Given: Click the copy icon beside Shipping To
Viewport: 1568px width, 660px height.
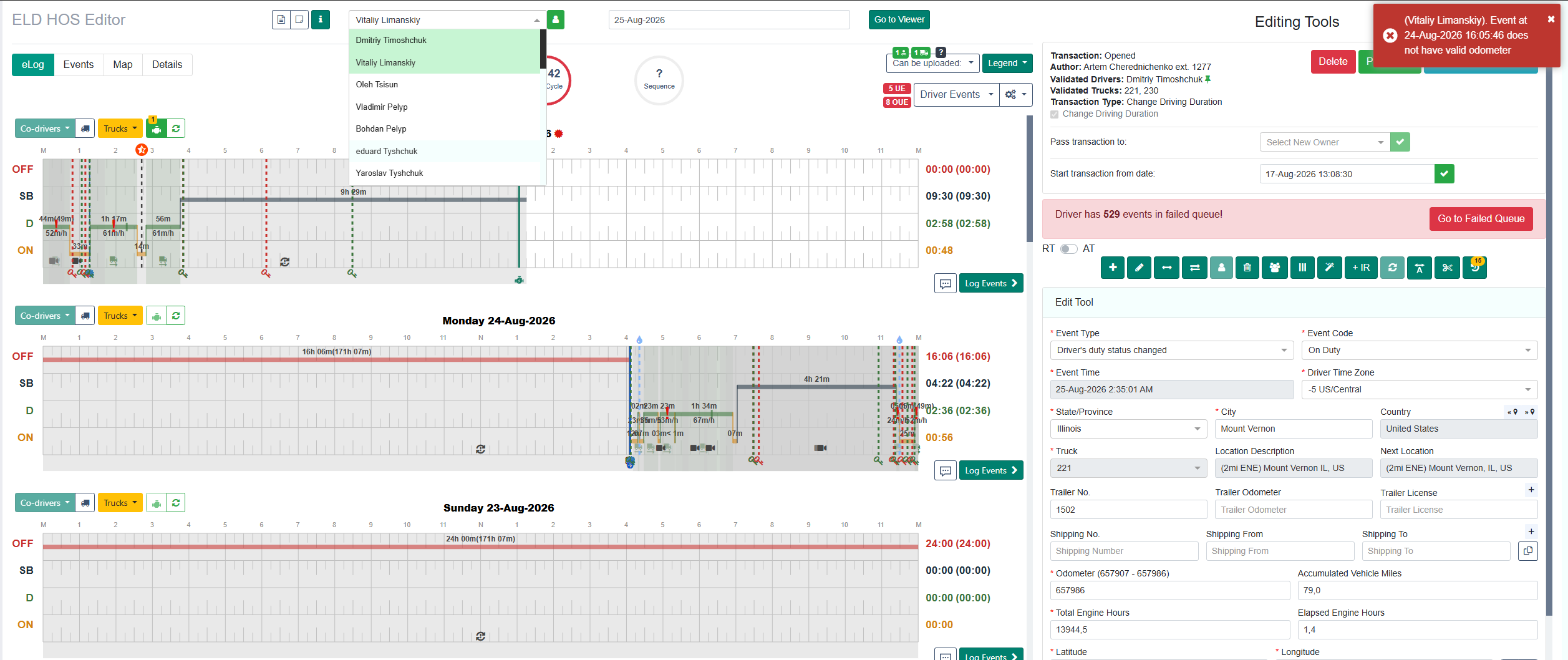Looking at the screenshot, I should pos(1528,551).
